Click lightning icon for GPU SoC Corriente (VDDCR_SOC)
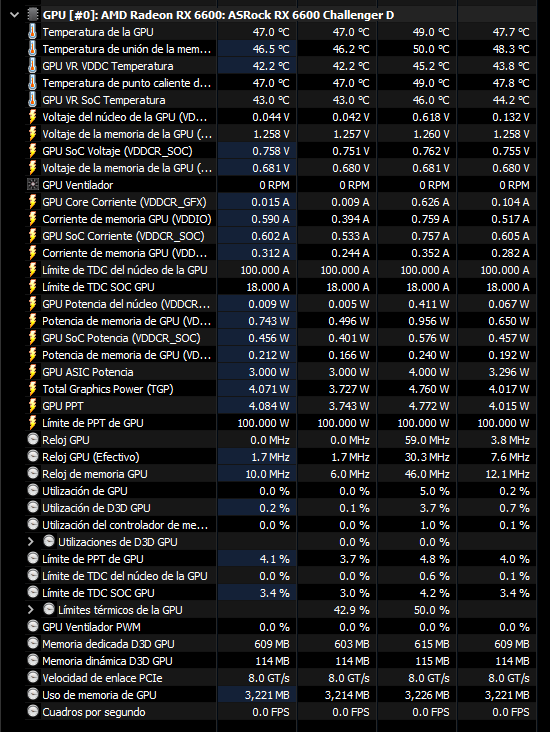 (x=33, y=236)
